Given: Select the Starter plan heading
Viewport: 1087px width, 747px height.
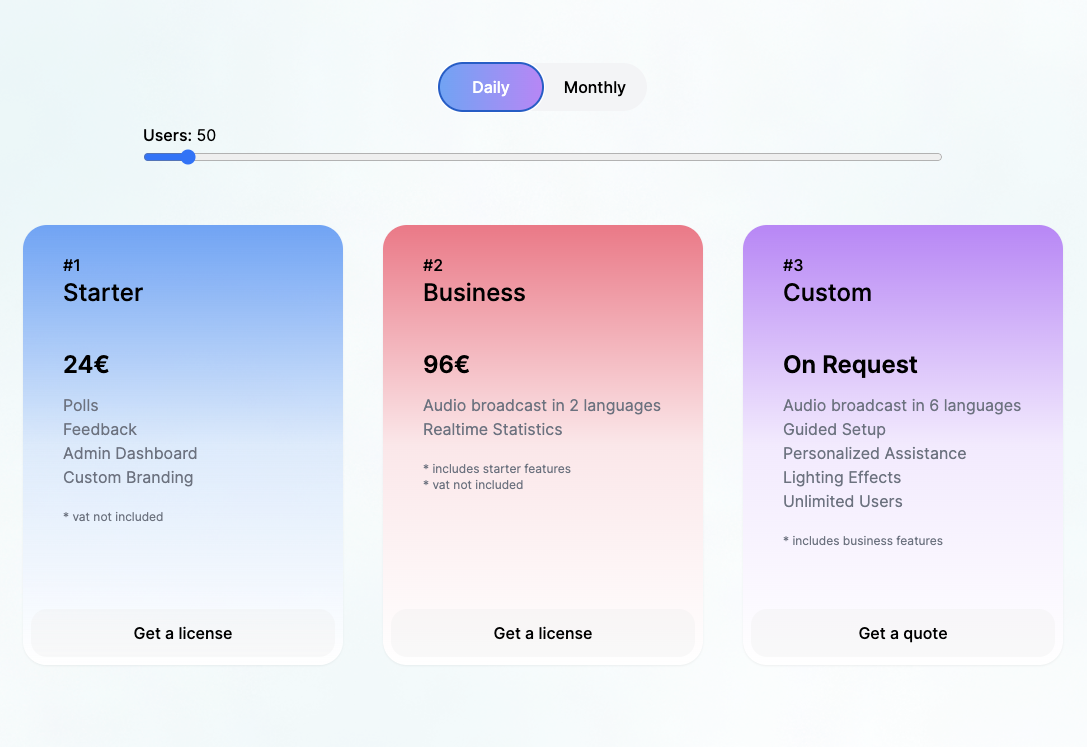Looking at the screenshot, I should [x=103, y=293].
